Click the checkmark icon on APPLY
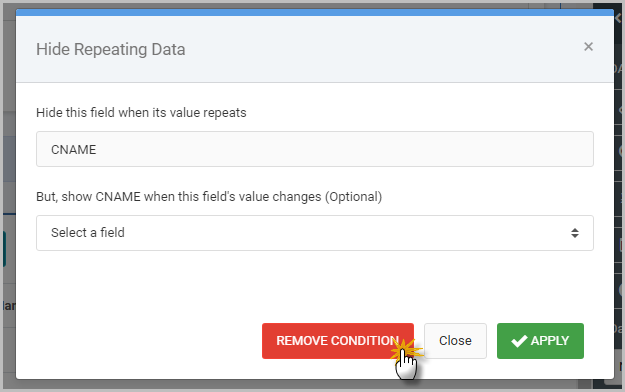Viewport: 625px width, 392px height. tap(519, 341)
